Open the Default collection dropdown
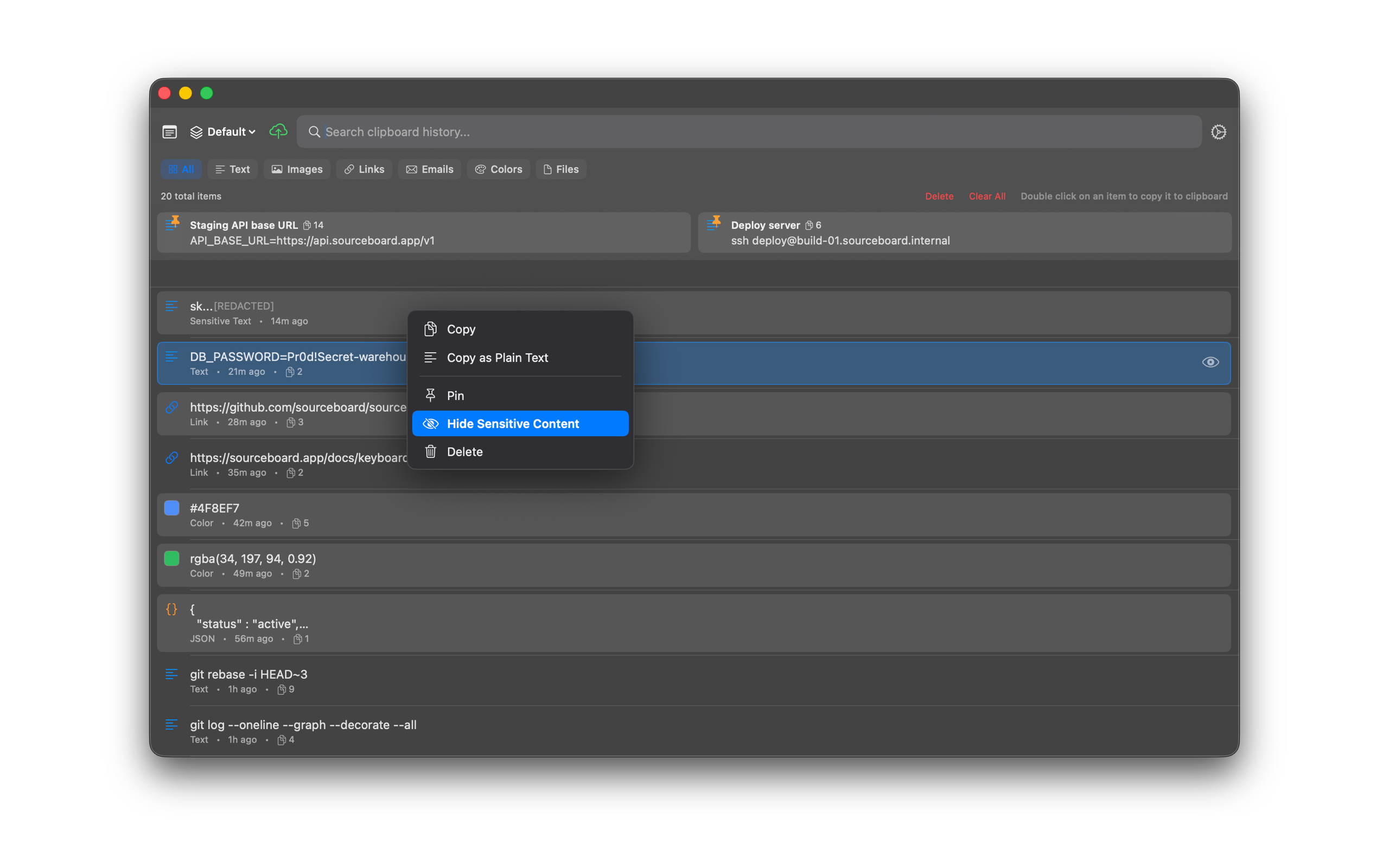The height and width of the screenshot is (868, 1389). 222,132
